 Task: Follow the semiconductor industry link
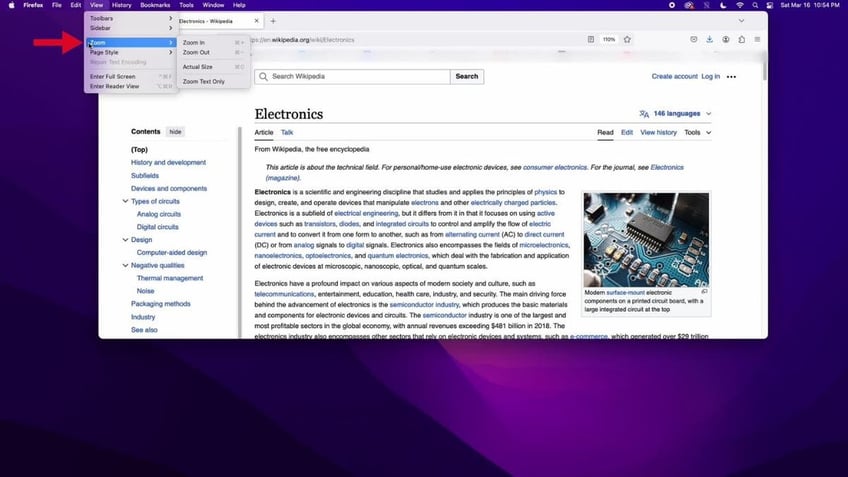coord(424,304)
